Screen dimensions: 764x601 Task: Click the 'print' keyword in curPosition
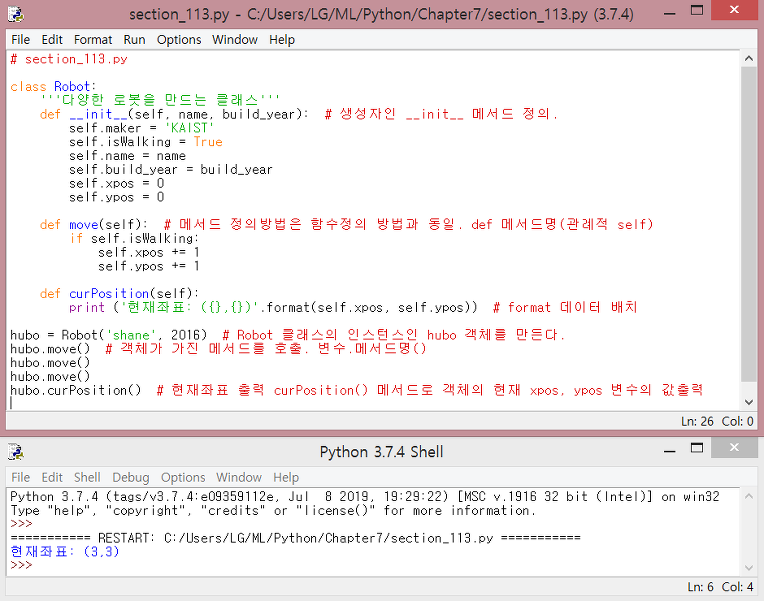click(x=87, y=308)
